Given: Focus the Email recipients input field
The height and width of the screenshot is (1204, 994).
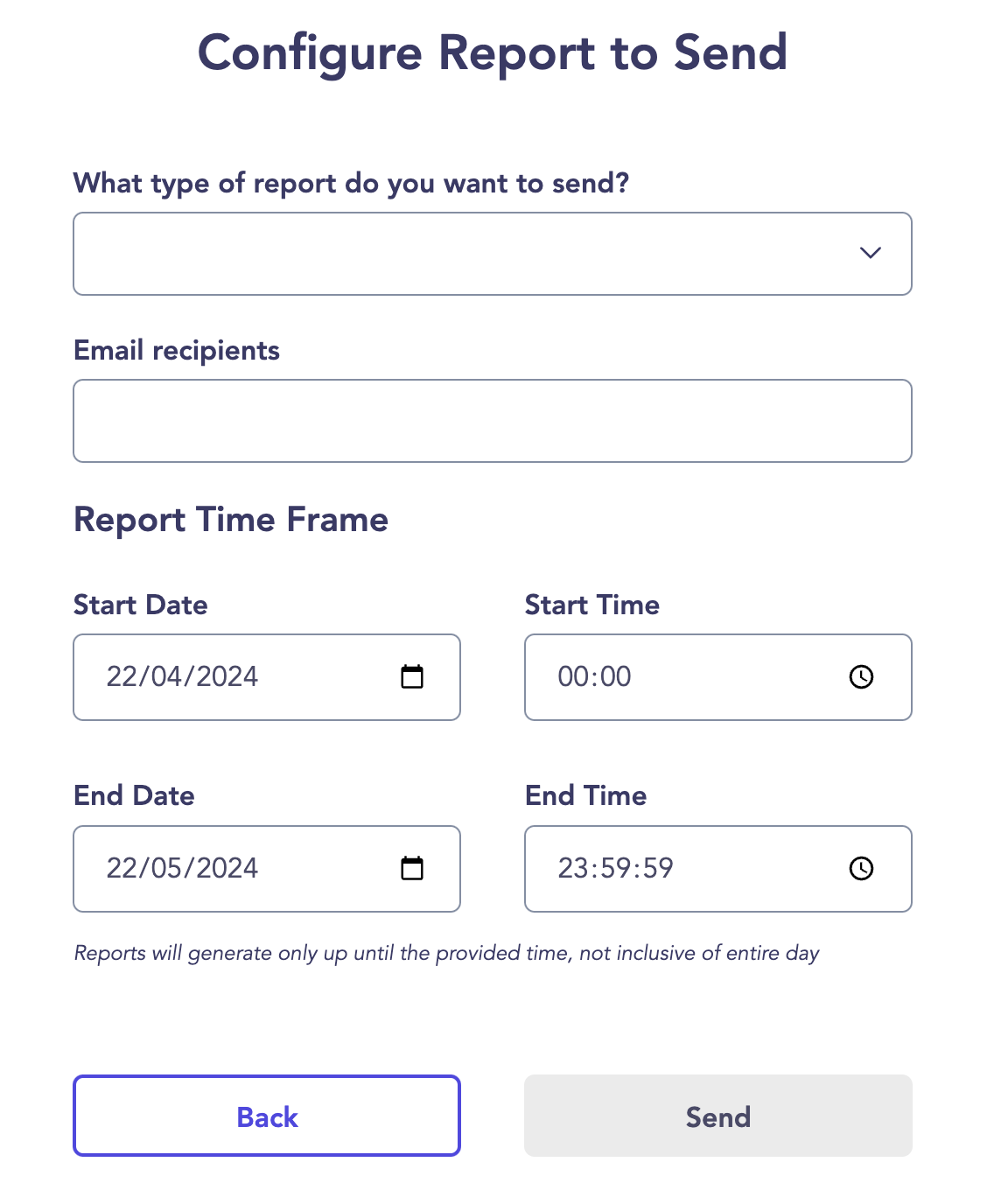Looking at the screenshot, I should pos(493,421).
